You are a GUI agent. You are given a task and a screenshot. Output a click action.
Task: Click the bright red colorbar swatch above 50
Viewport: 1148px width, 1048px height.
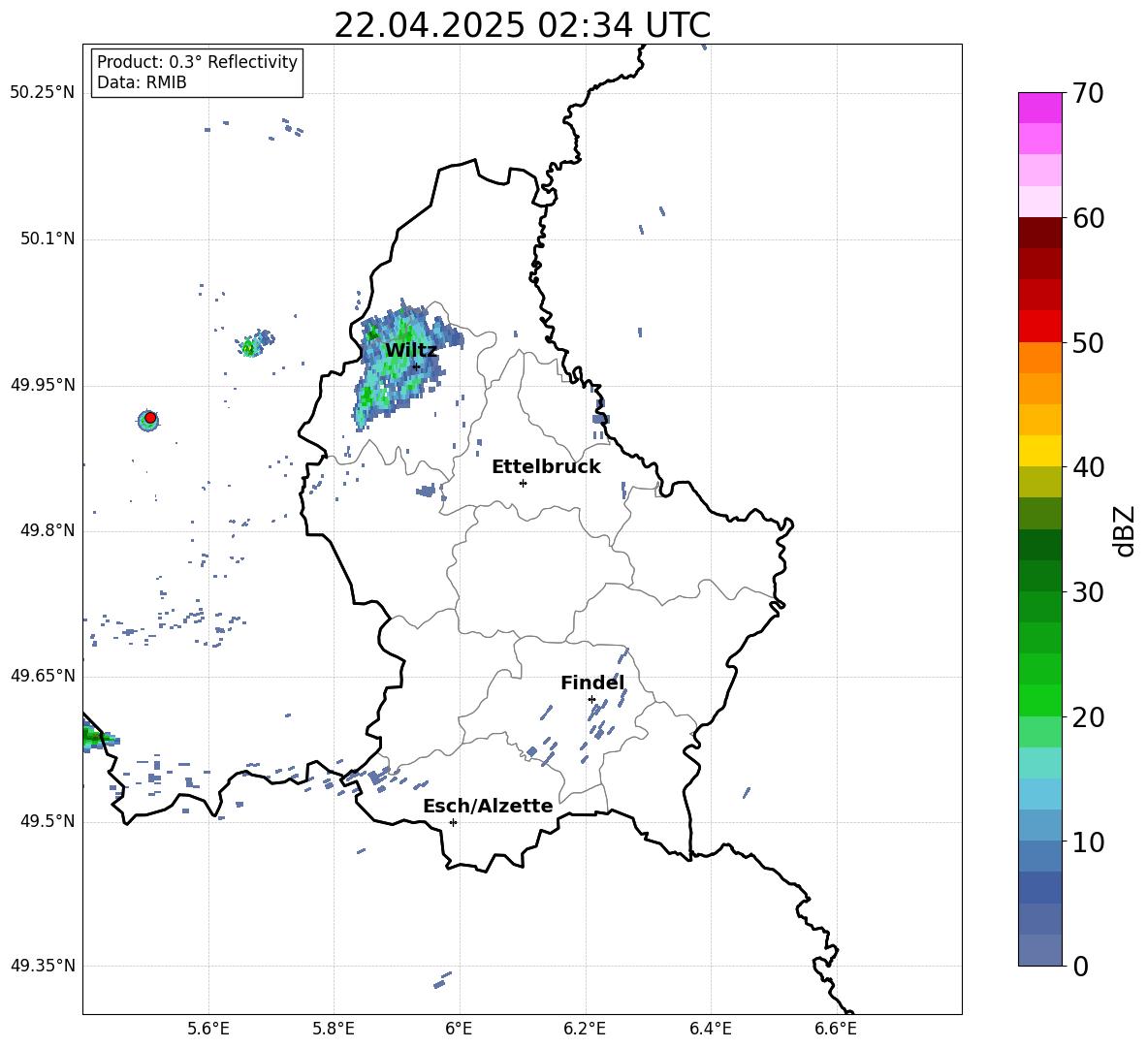click(1039, 327)
